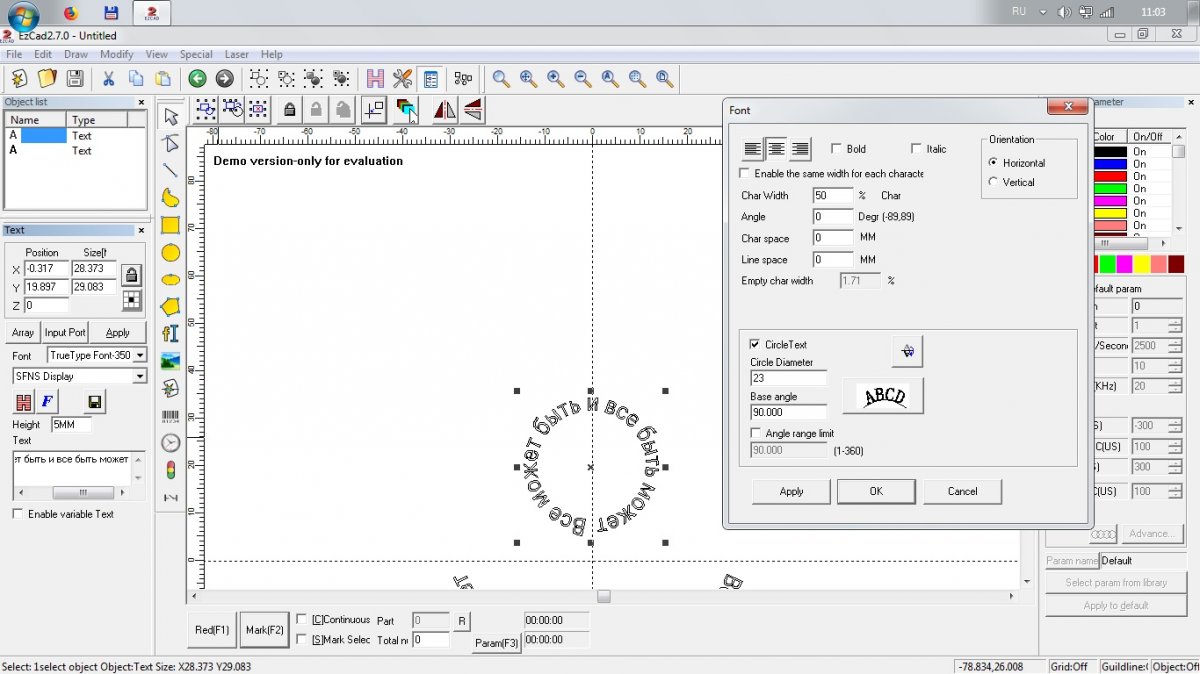Click the ABCD arc text preview button

(883, 396)
